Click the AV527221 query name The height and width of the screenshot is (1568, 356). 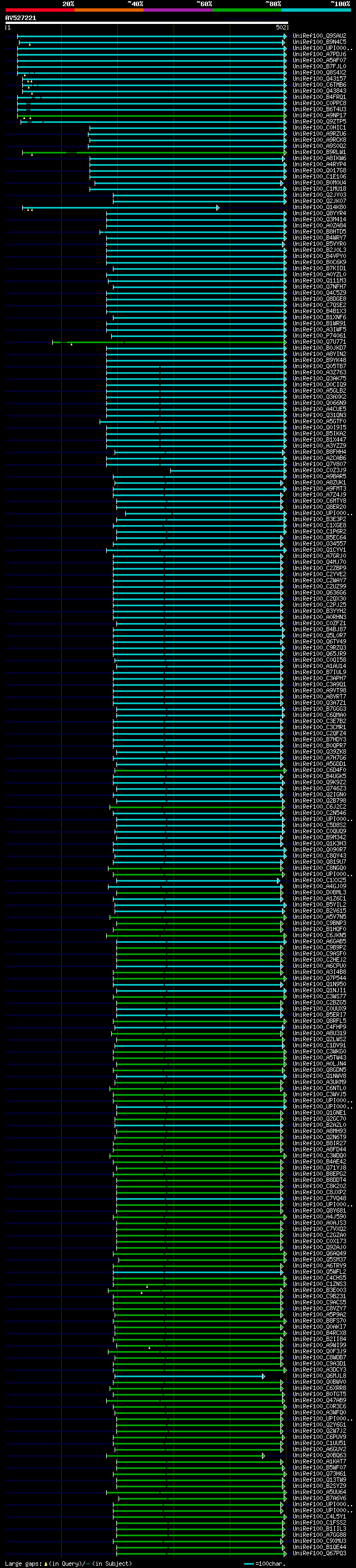(x=21, y=18)
